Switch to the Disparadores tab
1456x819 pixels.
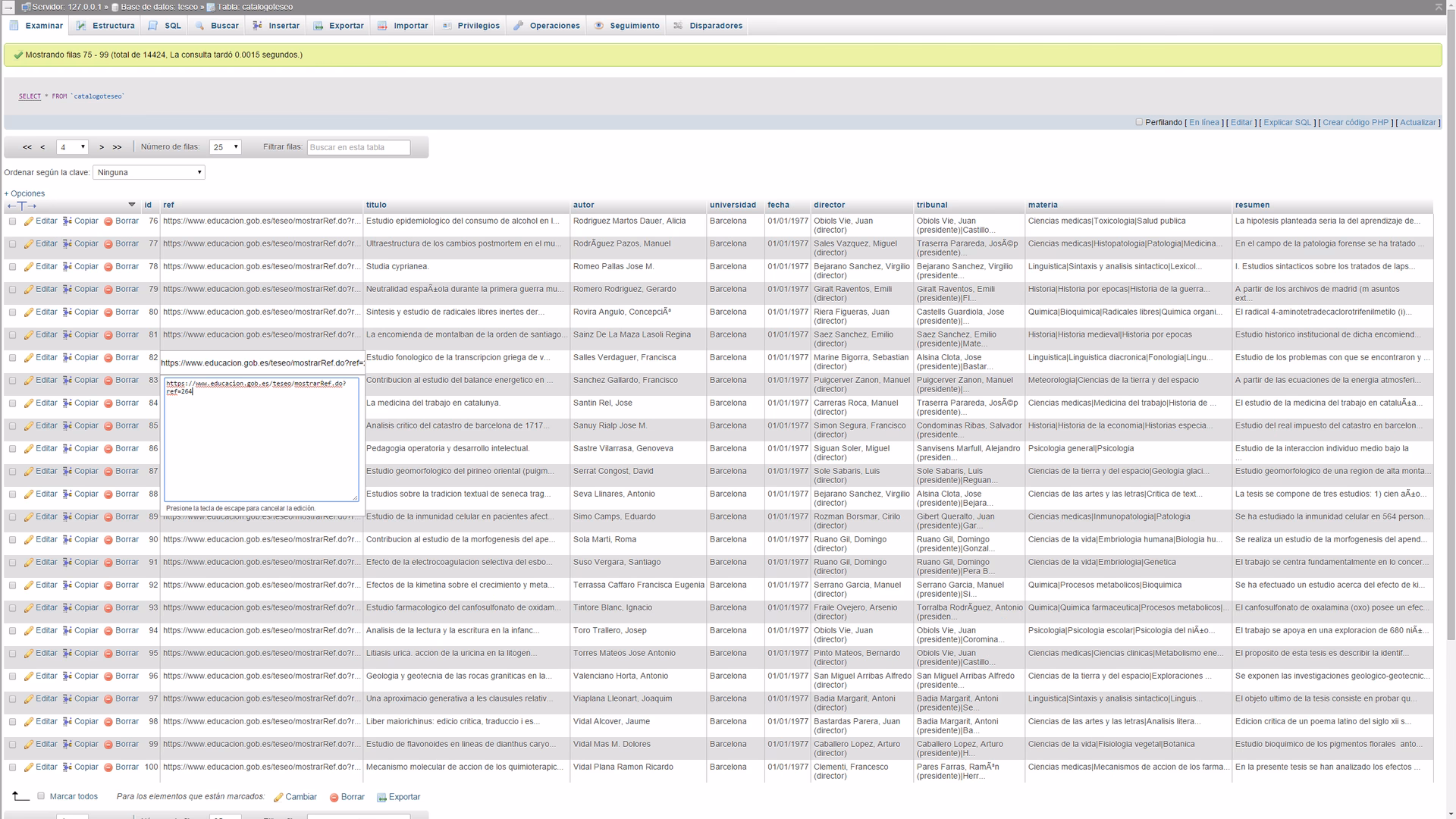point(708,26)
